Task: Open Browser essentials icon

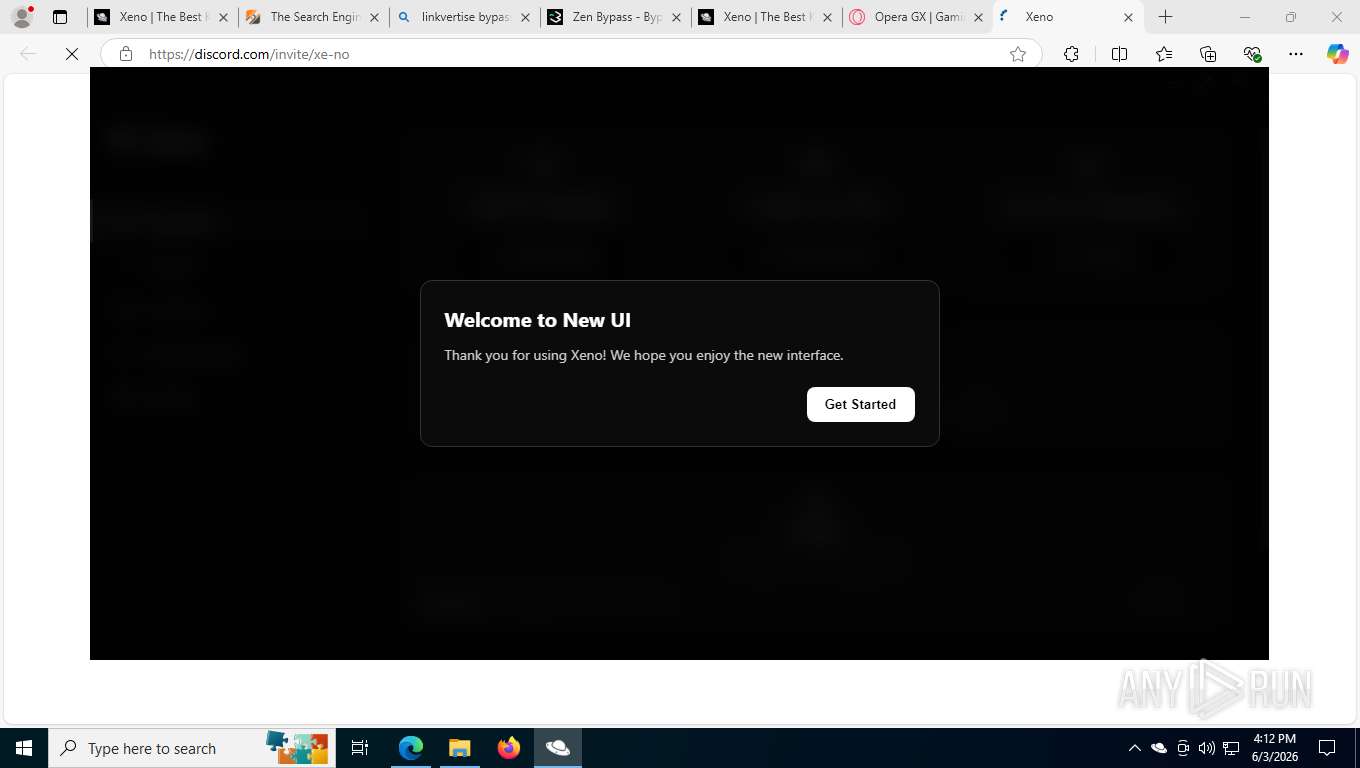Action: [x=1252, y=54]
